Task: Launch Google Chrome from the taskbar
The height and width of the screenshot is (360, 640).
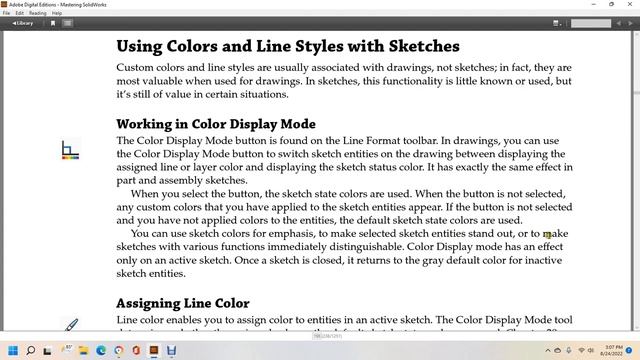Action: 119,351
